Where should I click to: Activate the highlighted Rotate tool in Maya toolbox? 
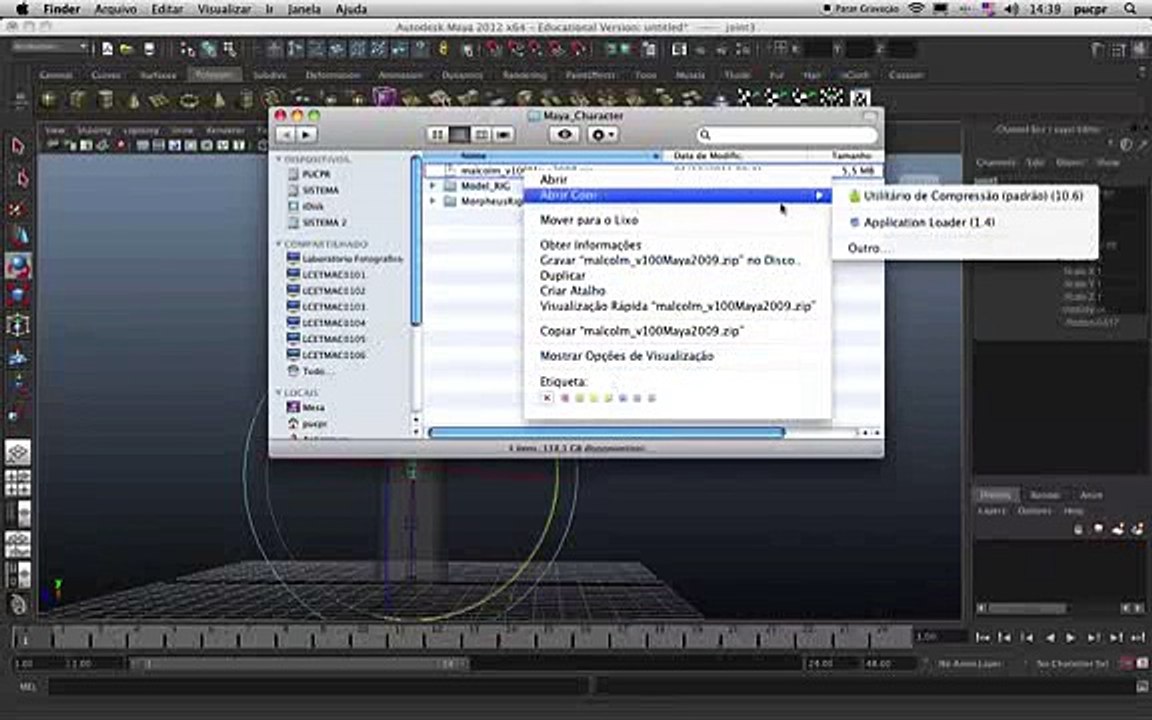coord(18,266)
